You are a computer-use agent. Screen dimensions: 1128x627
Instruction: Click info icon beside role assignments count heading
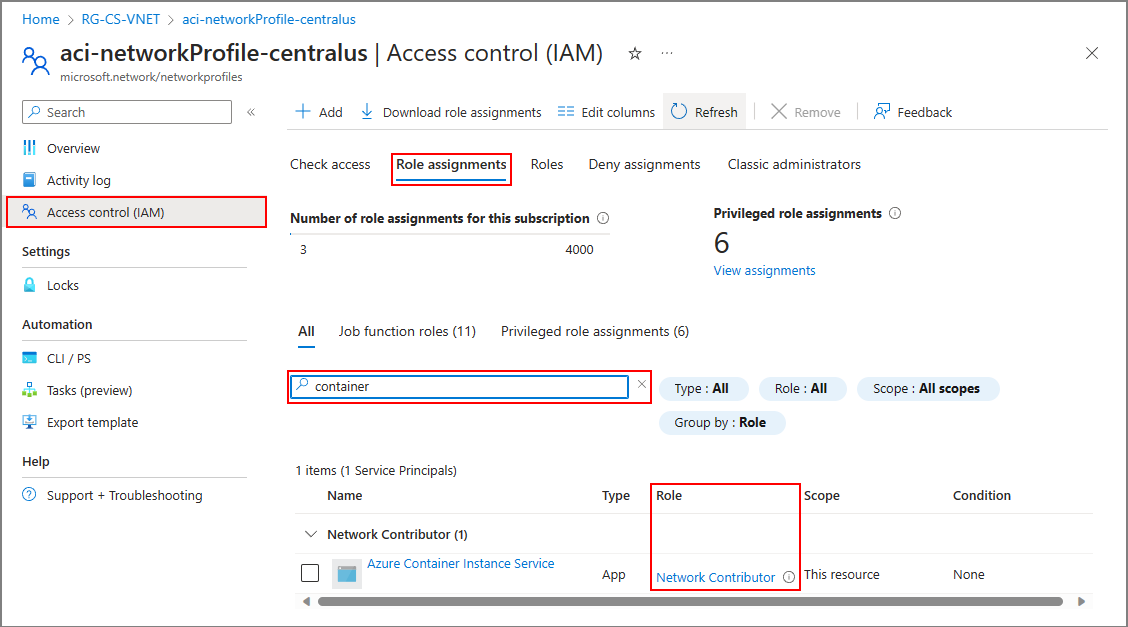click(x=603, y=218)
